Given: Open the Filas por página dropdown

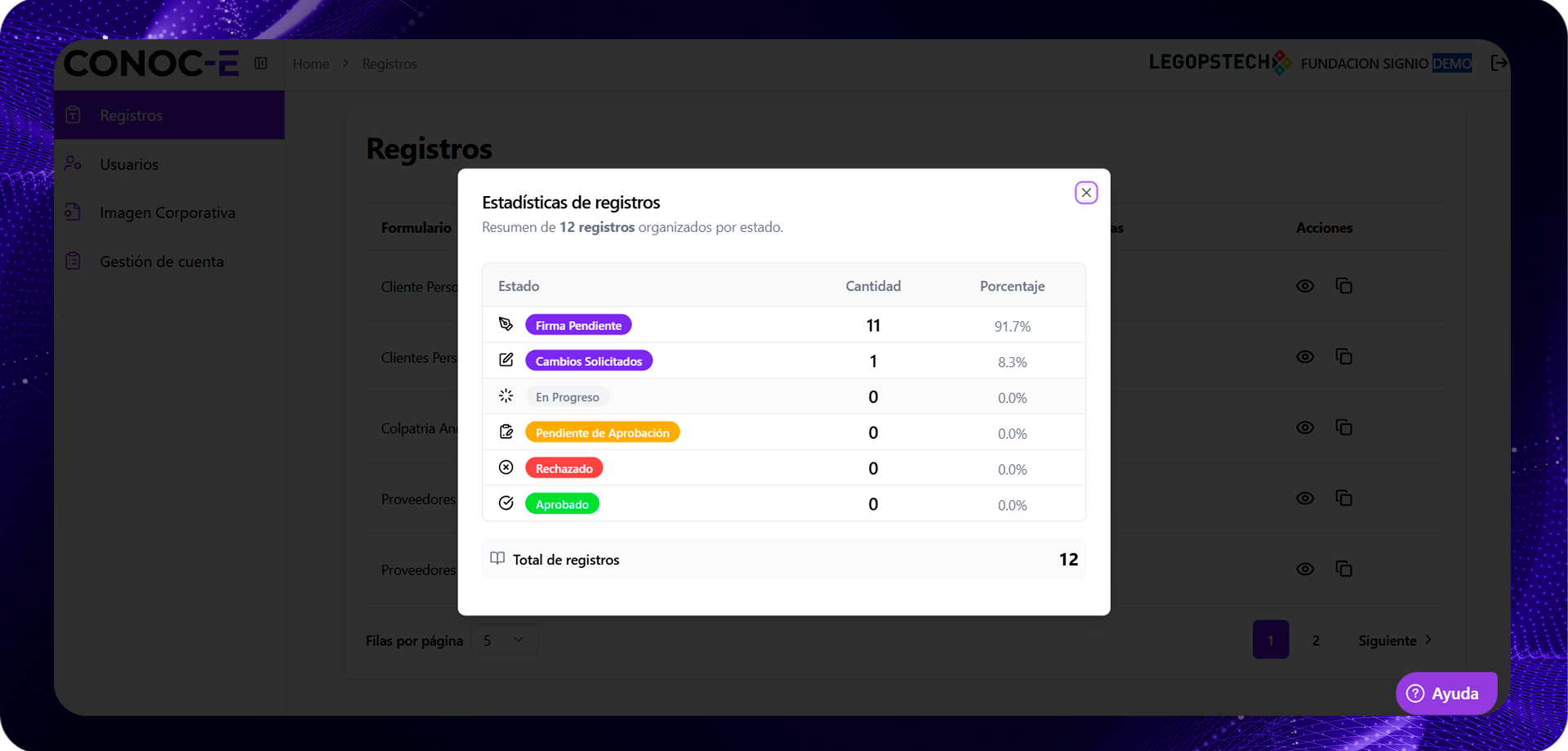Looking at the screenshot, I should click(504, 640).
